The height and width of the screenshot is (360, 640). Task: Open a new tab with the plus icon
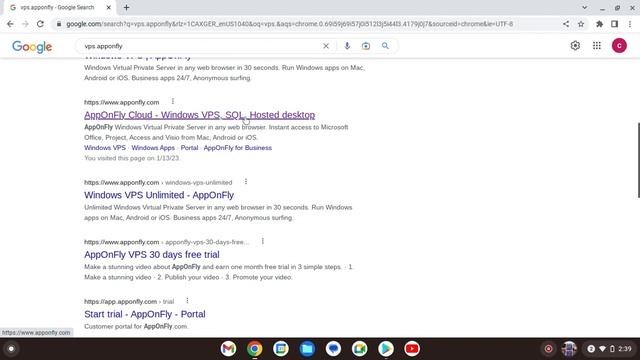[127, 7]
